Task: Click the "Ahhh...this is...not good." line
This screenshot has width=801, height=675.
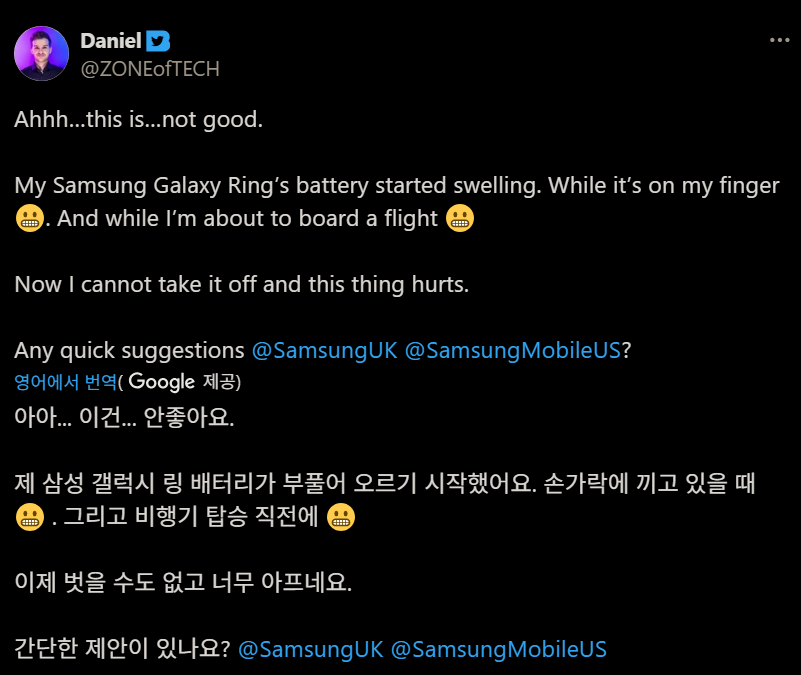Action: tap(138, 120)
